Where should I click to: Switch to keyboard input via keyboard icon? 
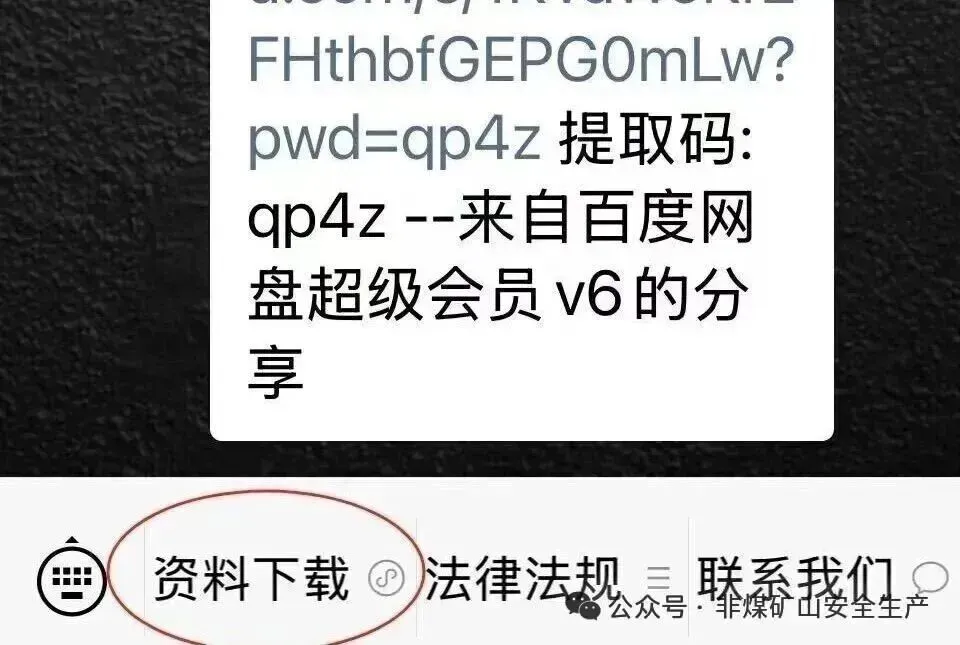tap(72, 578)
